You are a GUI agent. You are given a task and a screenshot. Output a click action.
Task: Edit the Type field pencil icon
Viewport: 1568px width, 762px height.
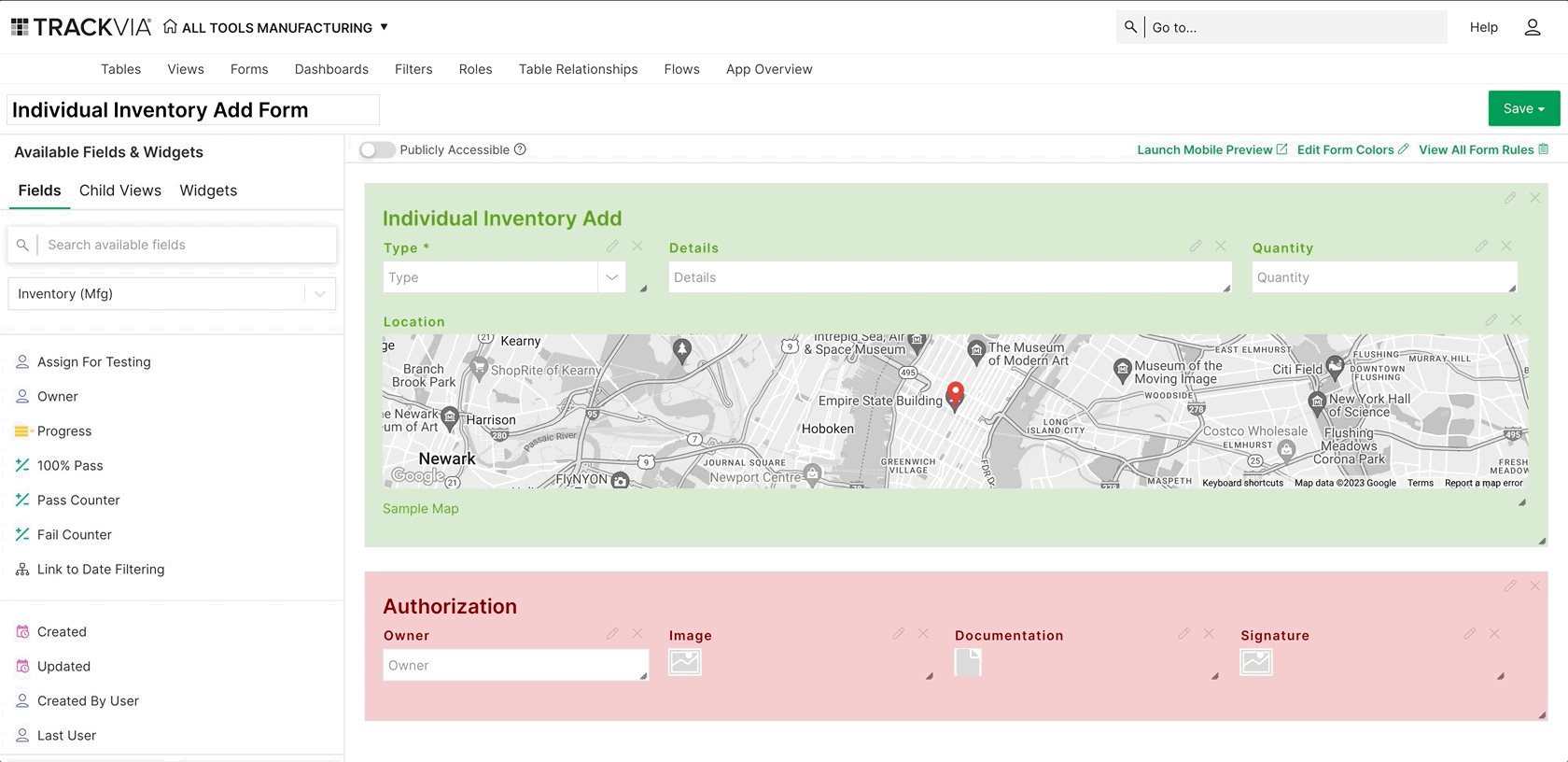pos(612,247)
